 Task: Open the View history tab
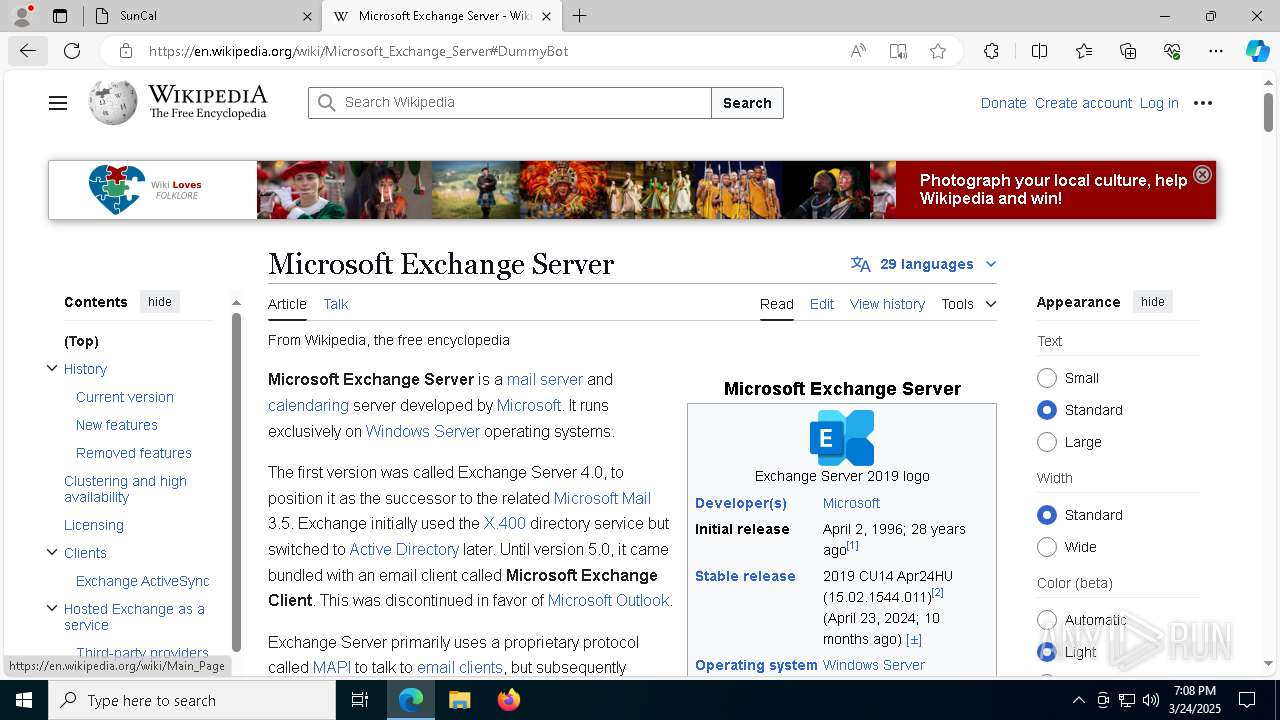click(x=887, y=304)
